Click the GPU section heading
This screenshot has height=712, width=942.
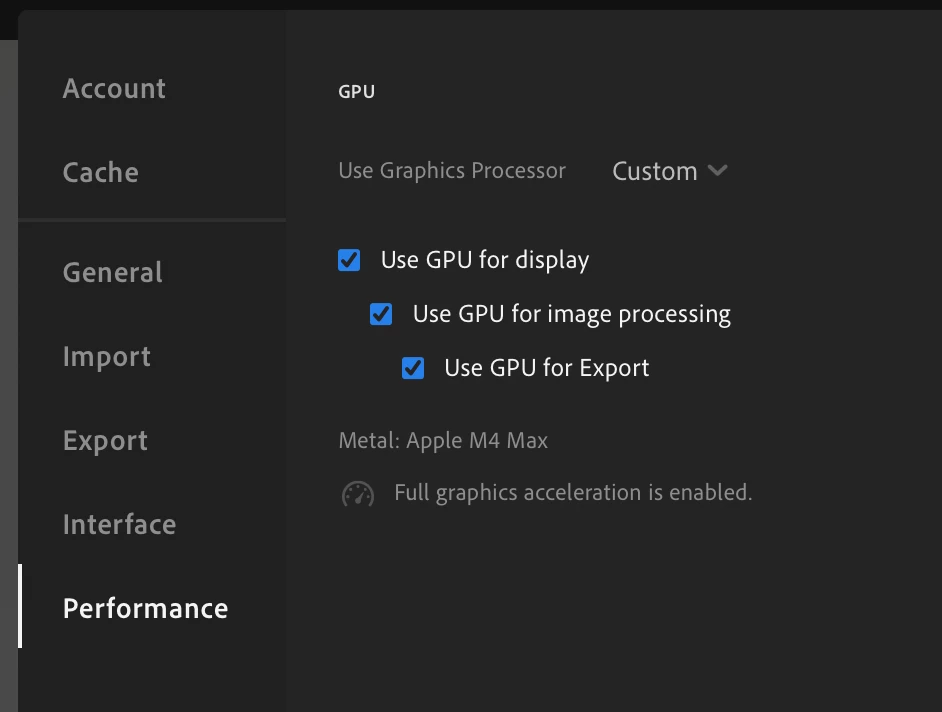[356, 92]
